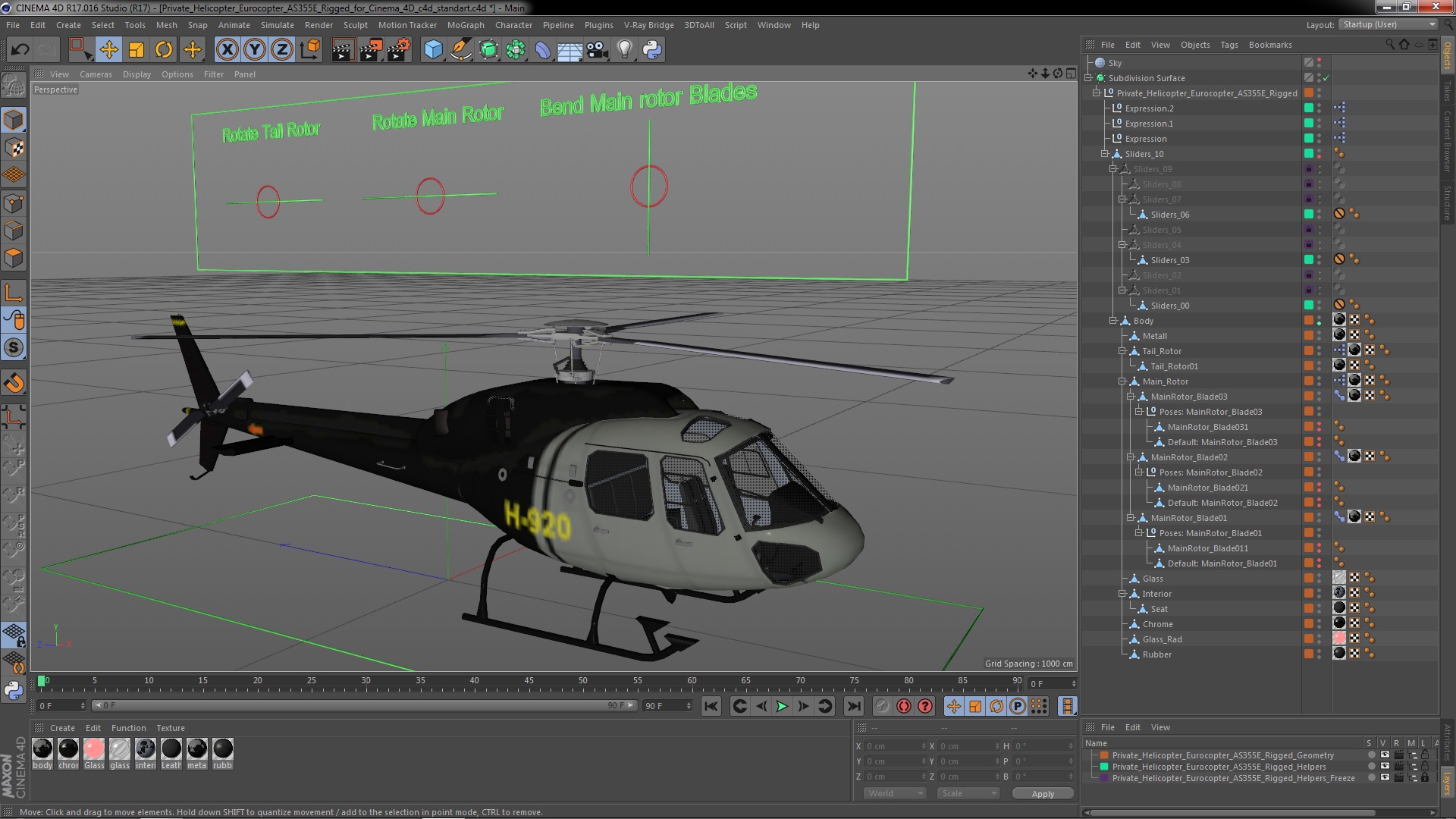
Task: Render the active view
Action: 343,50
